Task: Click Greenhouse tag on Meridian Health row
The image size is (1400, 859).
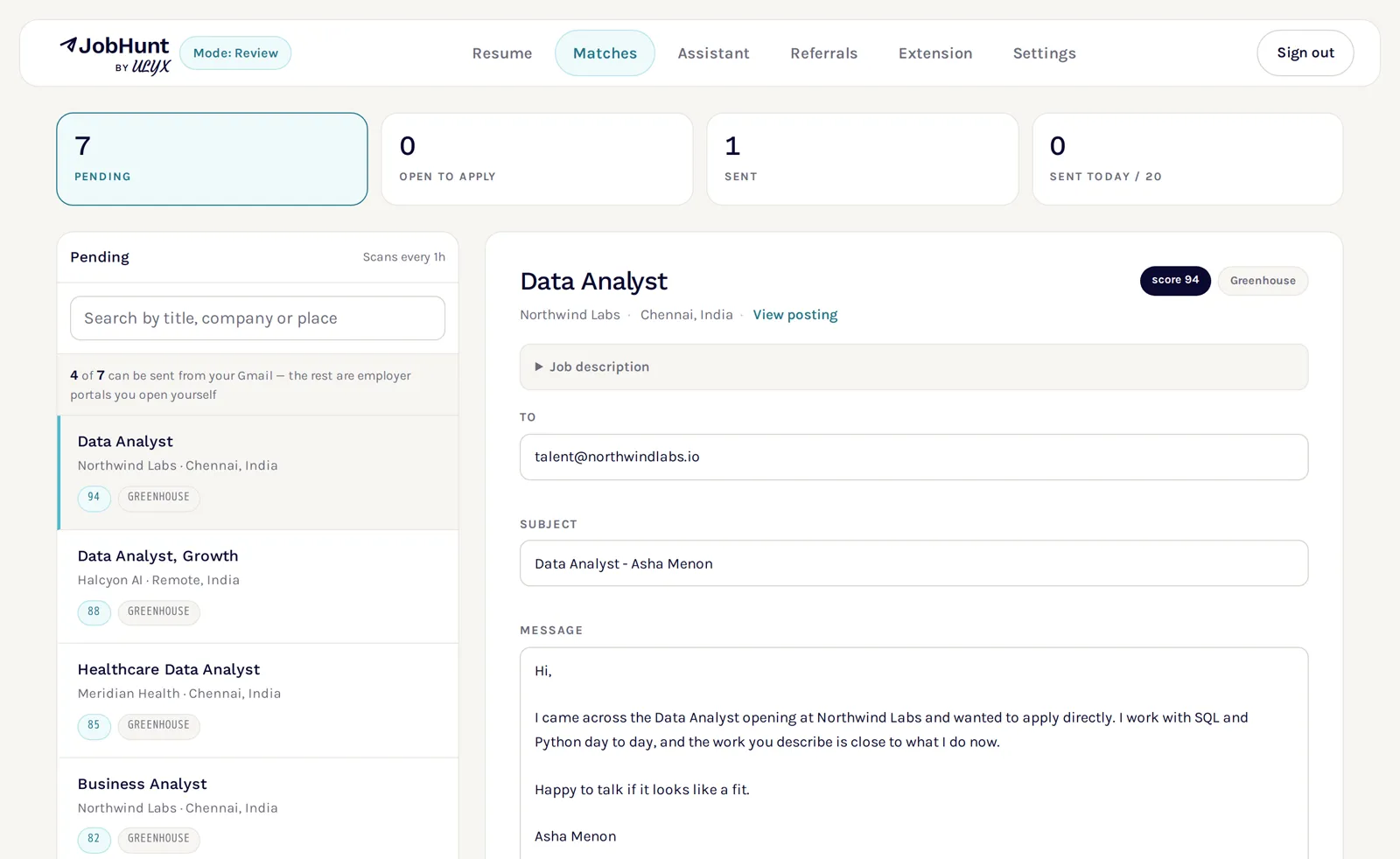Action: click(158, 726)
